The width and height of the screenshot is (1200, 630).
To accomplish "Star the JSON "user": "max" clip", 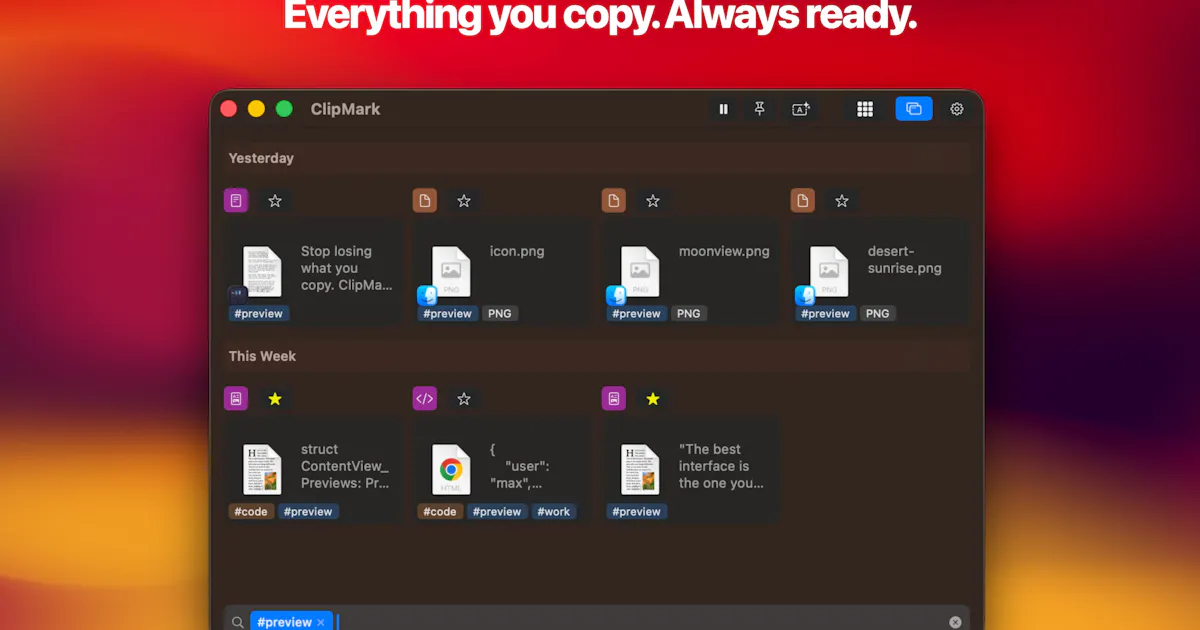I will click(464, 399).
